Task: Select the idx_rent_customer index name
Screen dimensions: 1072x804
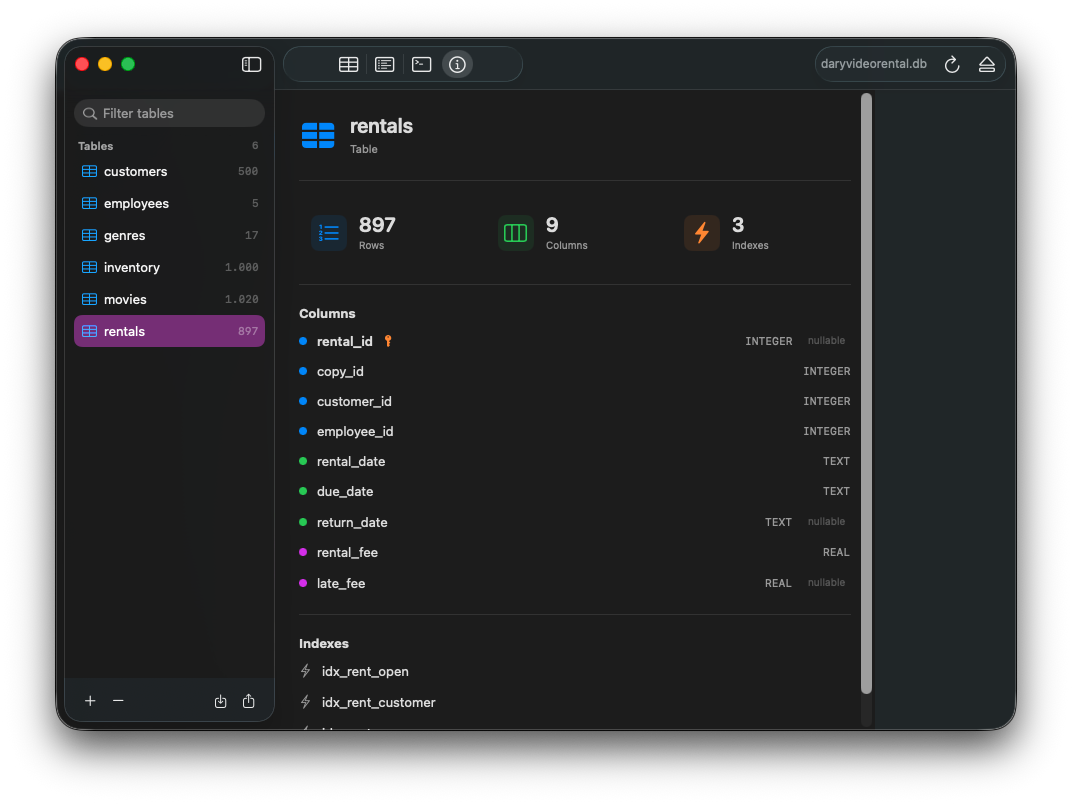Action: 378,702
